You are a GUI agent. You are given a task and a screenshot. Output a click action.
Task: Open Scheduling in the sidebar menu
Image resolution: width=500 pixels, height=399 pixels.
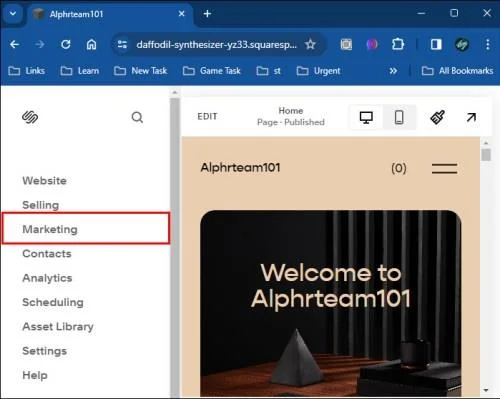point(53,302)
